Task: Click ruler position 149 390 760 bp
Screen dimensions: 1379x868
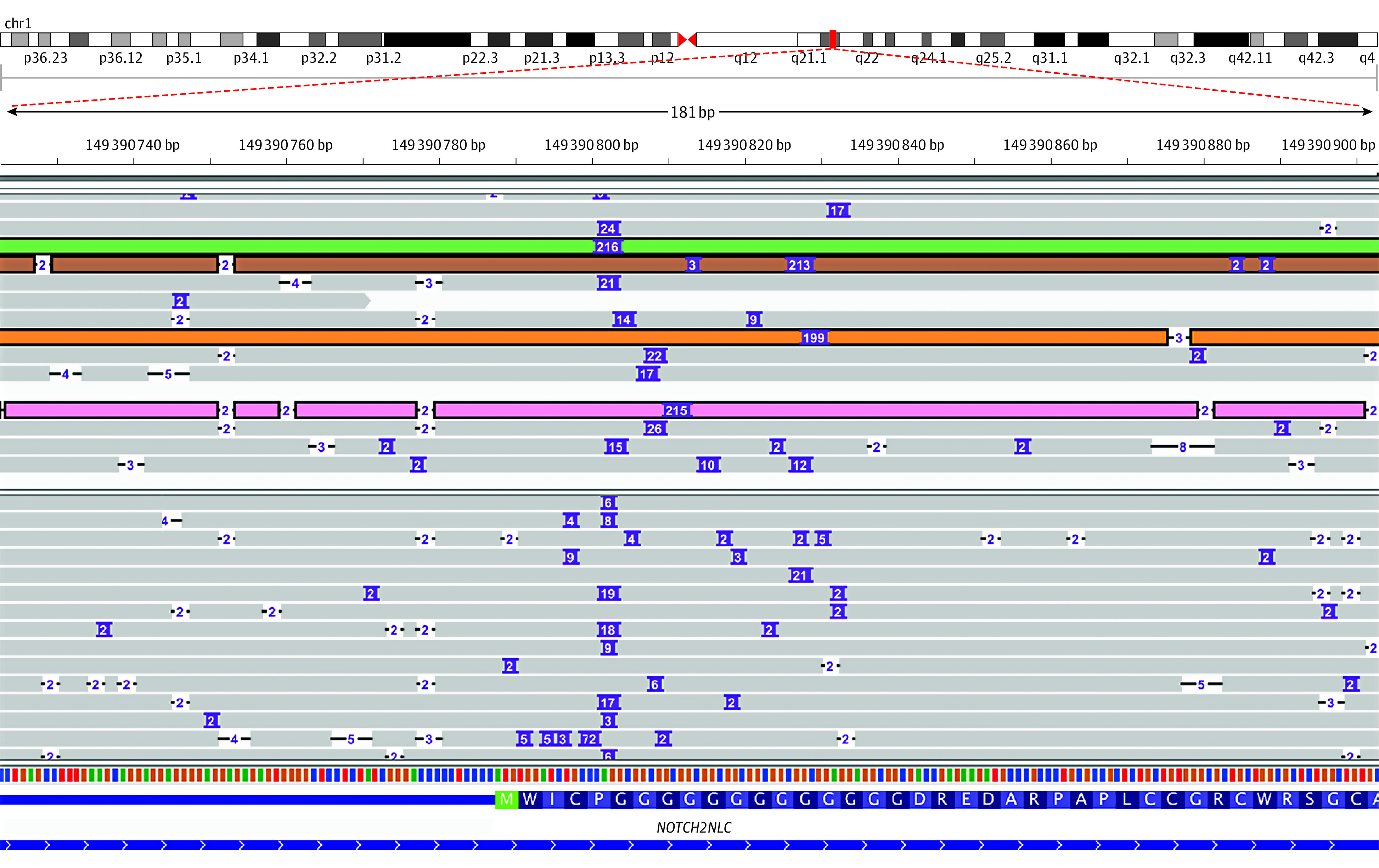Action: (x=285, y=145)
